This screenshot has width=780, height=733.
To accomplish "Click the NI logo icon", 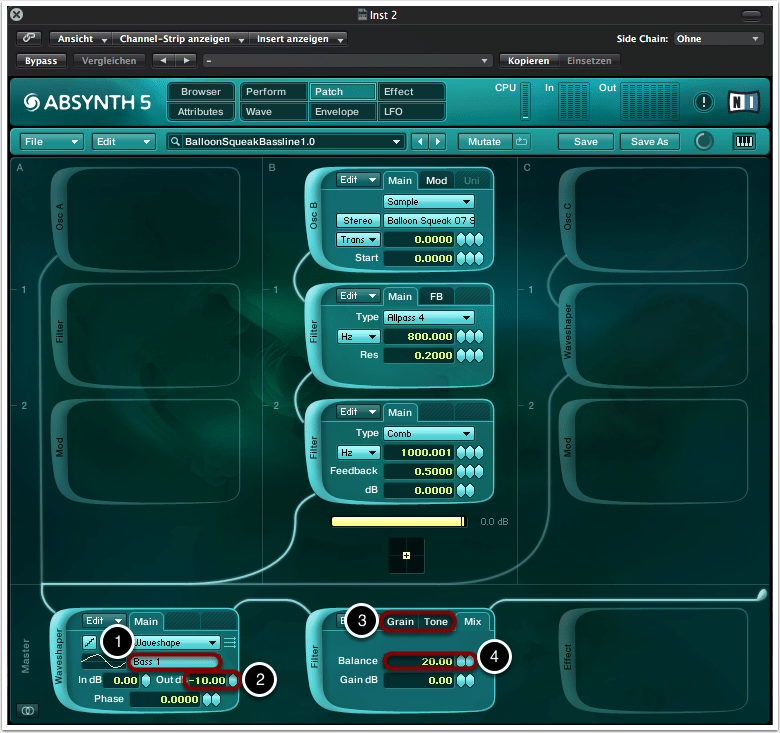I will pos(740,102).
